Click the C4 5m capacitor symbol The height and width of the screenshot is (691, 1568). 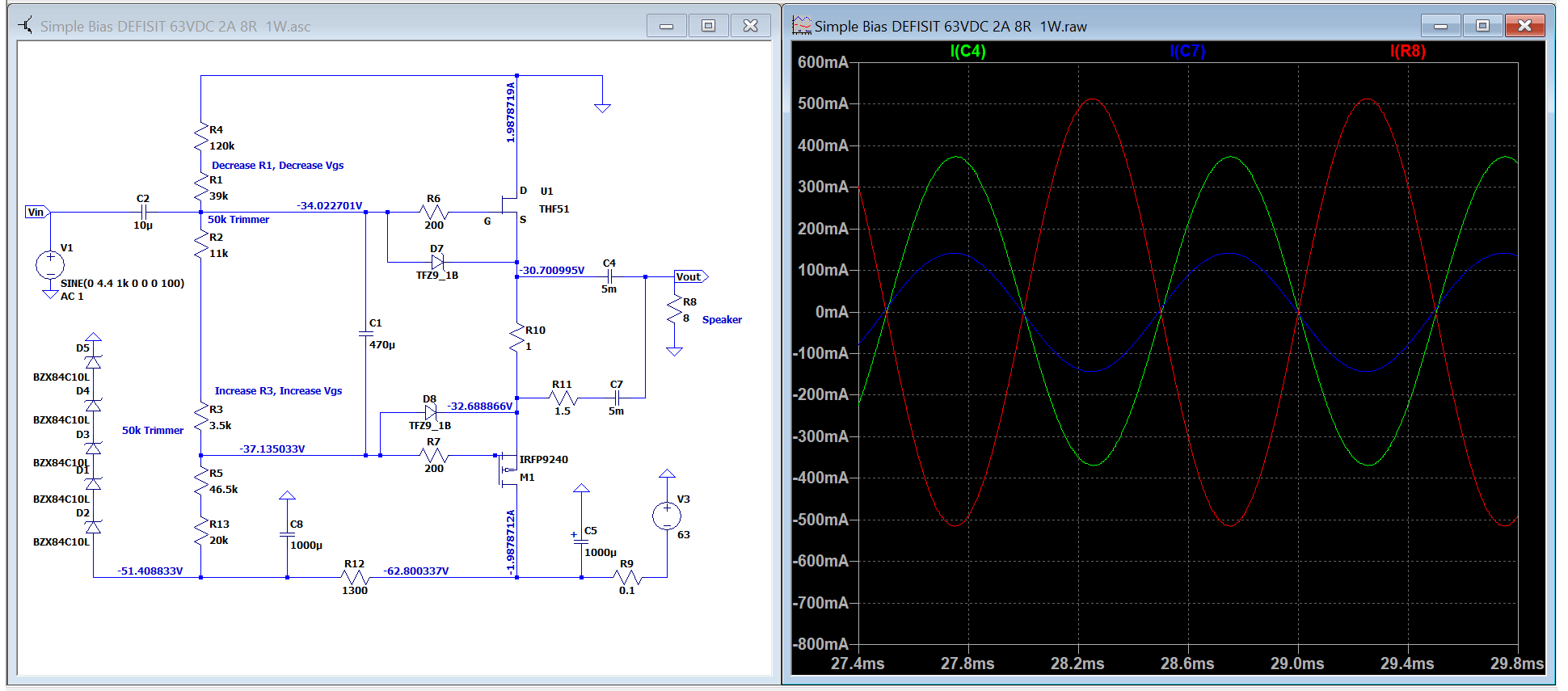610,276
